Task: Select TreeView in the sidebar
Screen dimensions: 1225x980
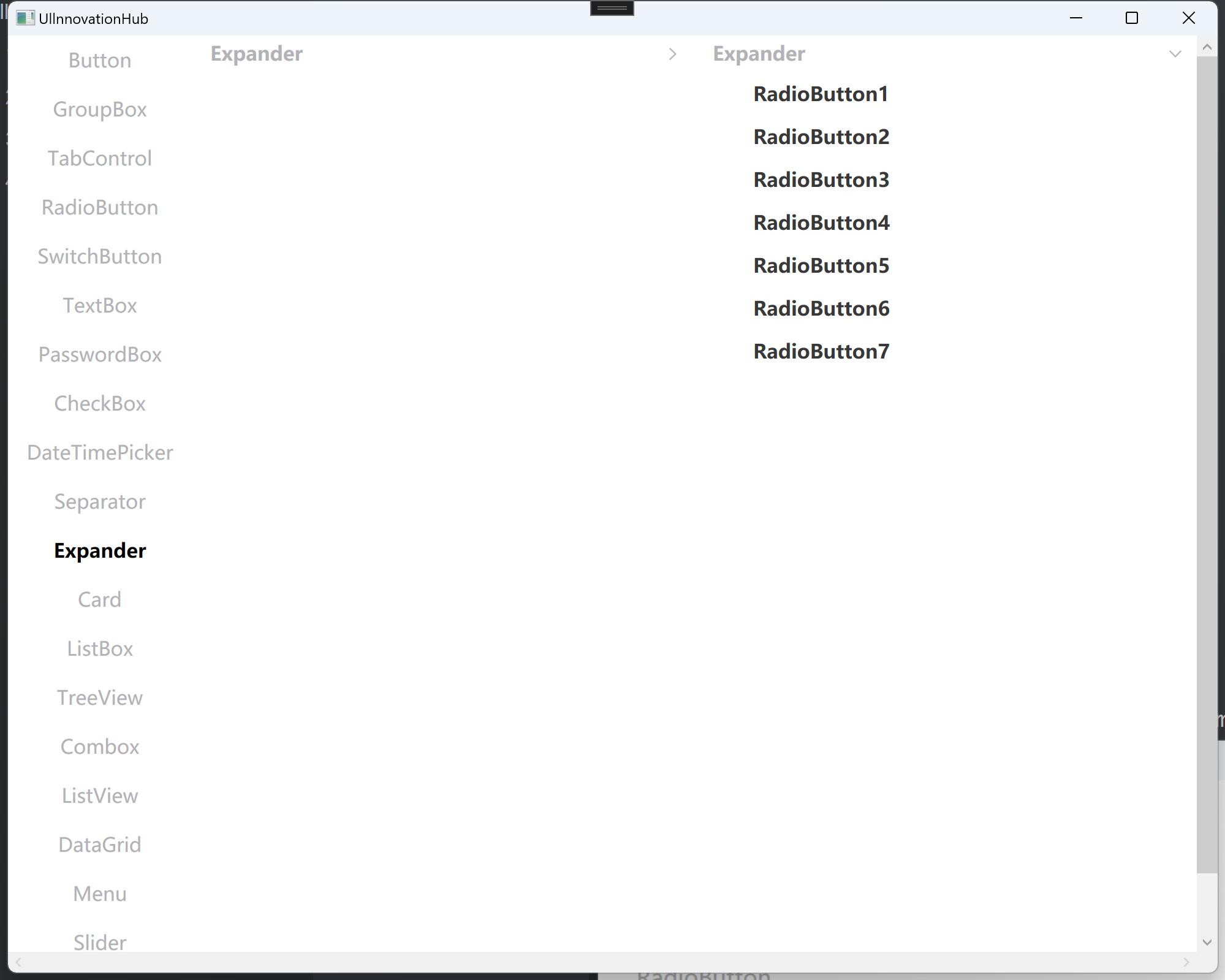Action: pyautogui.click(x=100, y=697)
